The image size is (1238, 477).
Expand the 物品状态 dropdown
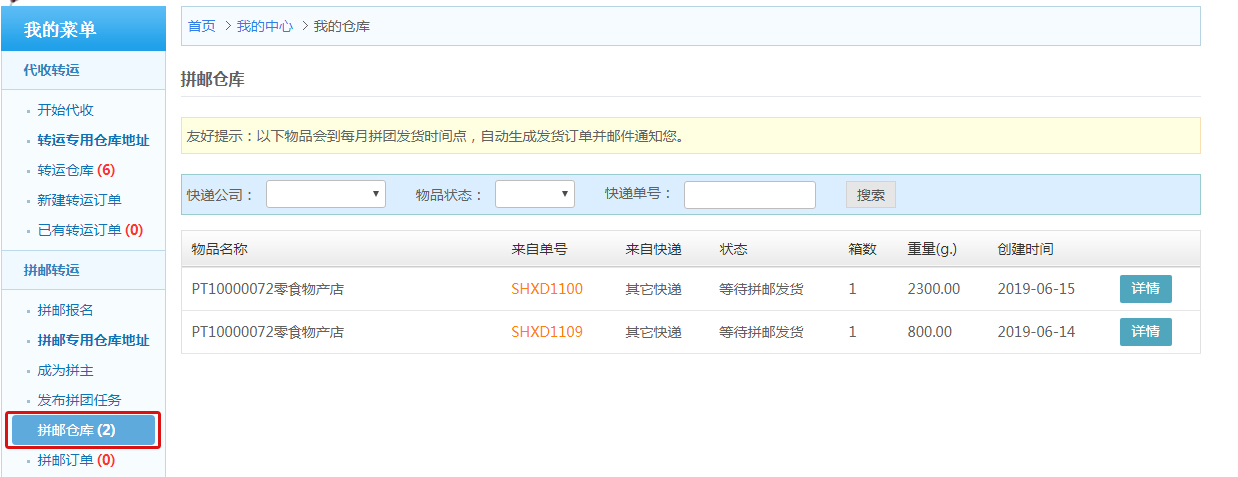click(534, 194)
